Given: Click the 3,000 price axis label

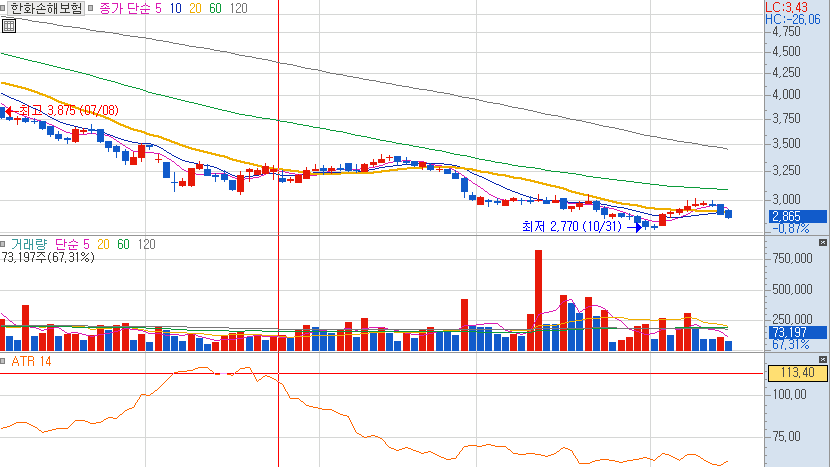Looking at the screenshot, I should 787,199.
